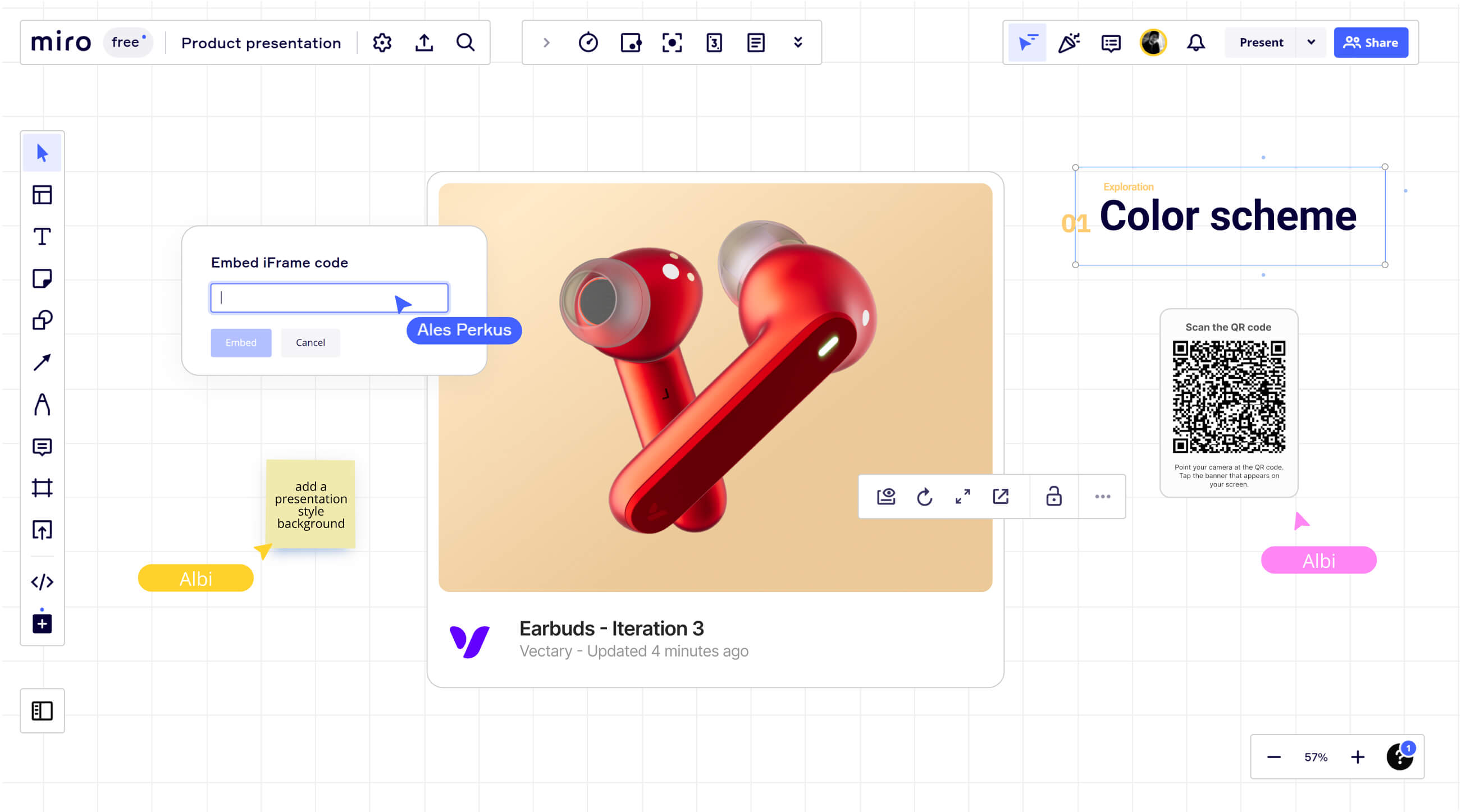Select the Frame tool
The height and width of the screenshot is (812, 1461).
(42, 488)
